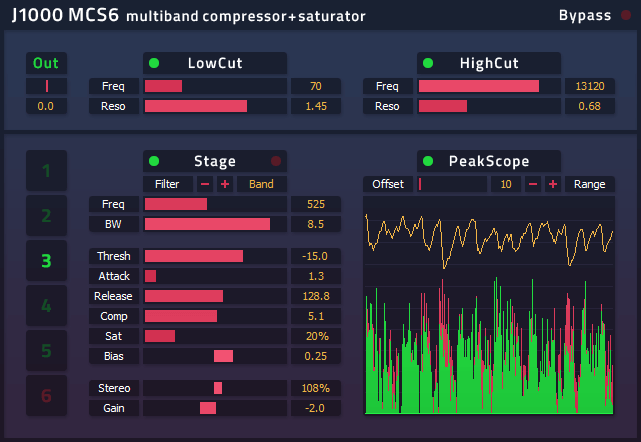Click the Filter plus button
Image resolution: width=641 pixels, height=442 pixels.
click(225, 184)
